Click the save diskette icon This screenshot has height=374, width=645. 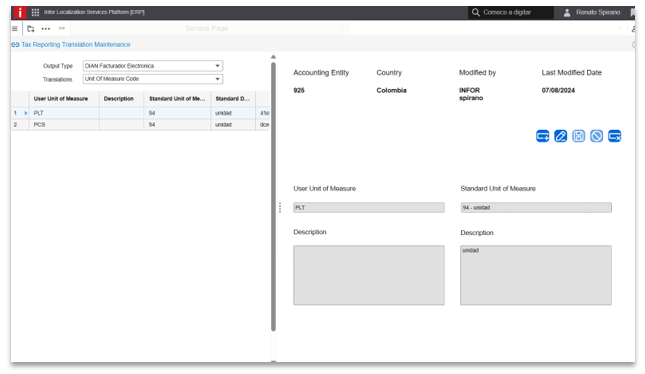(x=578, y=136)
